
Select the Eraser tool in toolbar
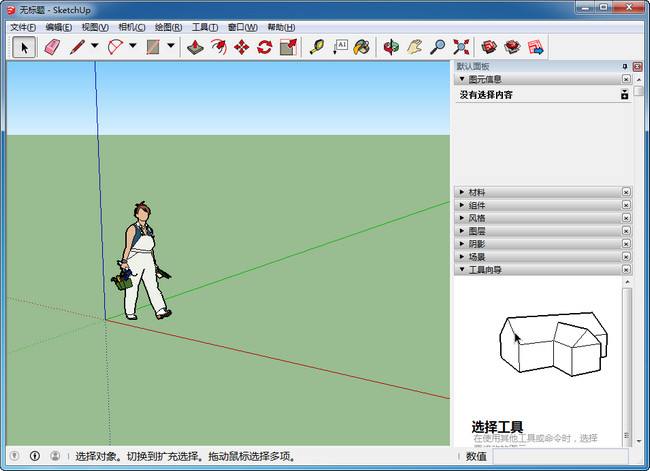[x=51, y=46]
